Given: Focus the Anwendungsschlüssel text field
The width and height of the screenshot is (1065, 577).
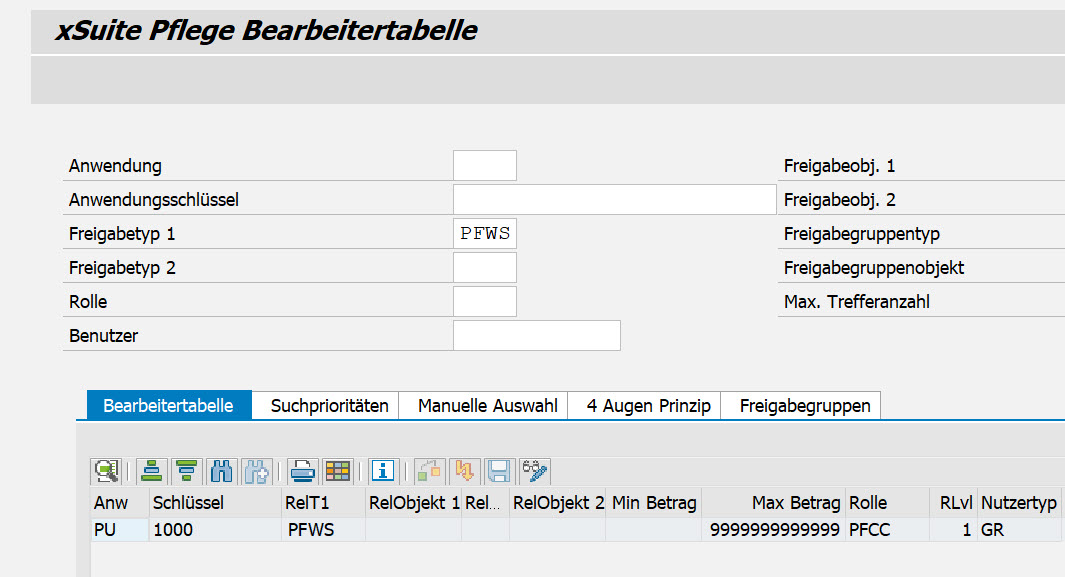Looking at the screenshot, I should coord(614,200).
